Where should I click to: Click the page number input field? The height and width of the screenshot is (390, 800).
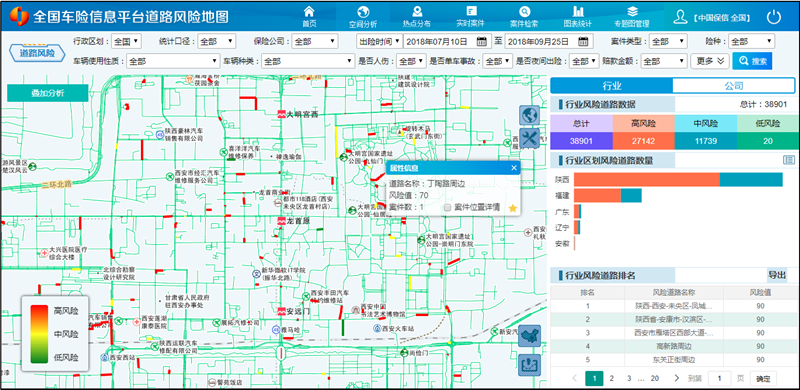tap(719, 378)
